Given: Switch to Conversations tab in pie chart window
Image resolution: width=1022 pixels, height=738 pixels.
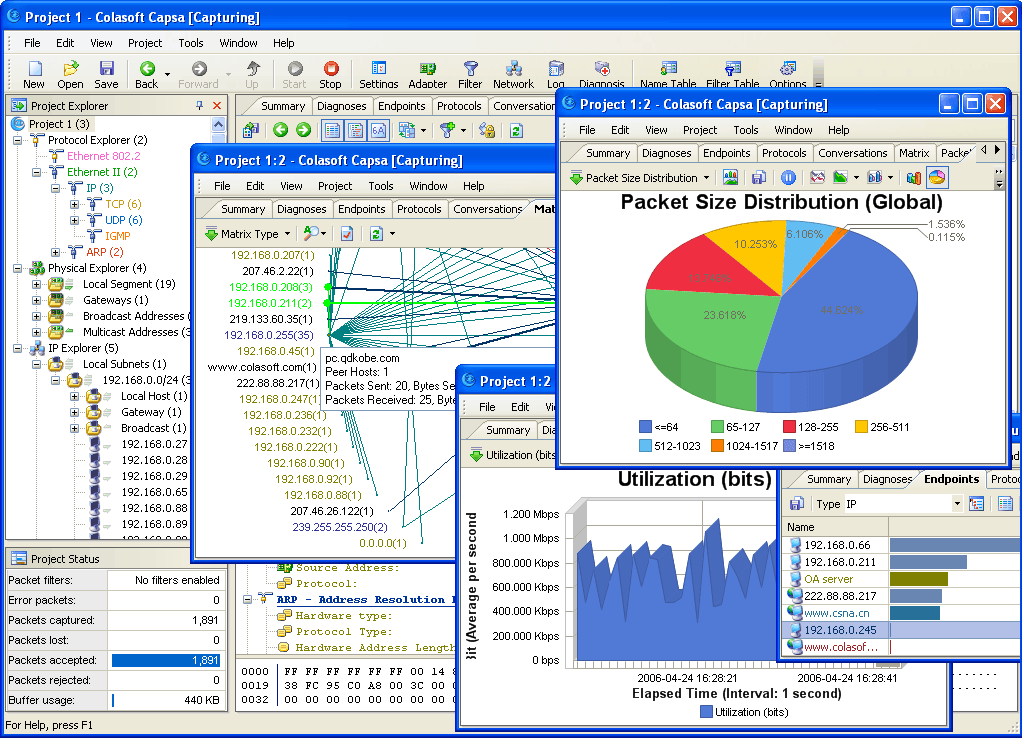Looking at the screenshot, I should [x=852, y=153].
